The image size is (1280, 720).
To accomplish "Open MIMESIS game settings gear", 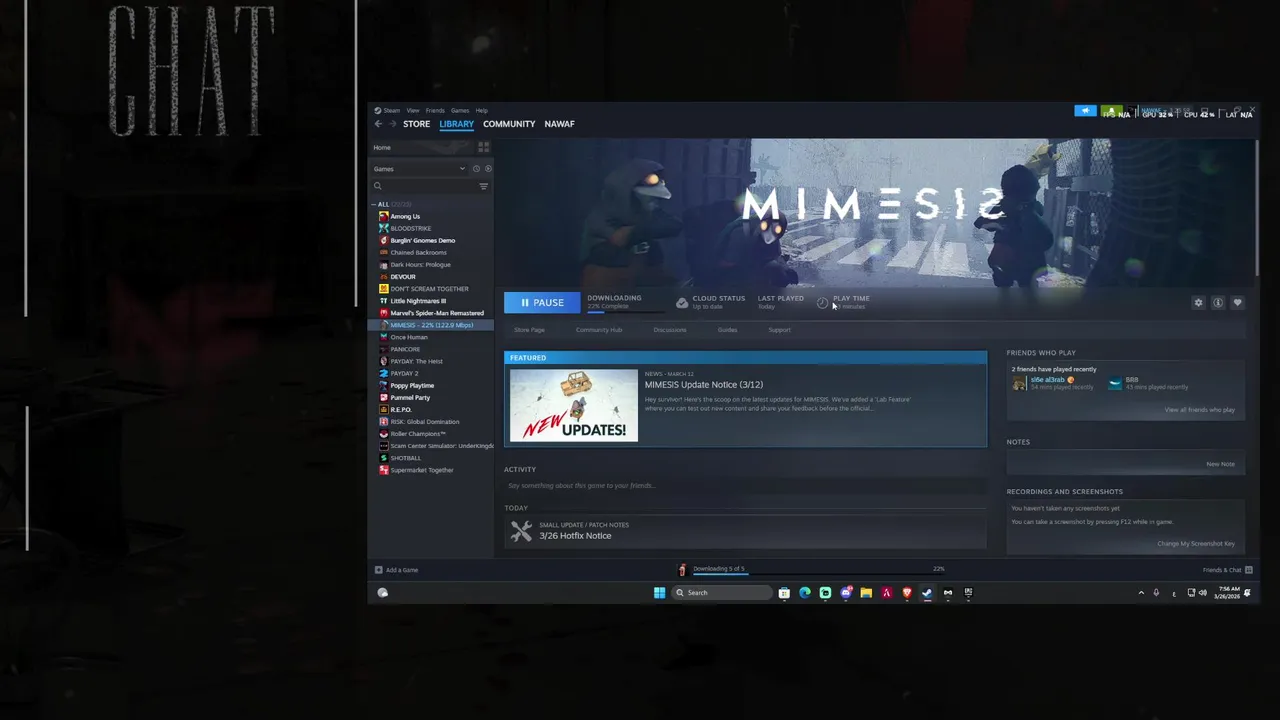I will [x=1198, y=303].
